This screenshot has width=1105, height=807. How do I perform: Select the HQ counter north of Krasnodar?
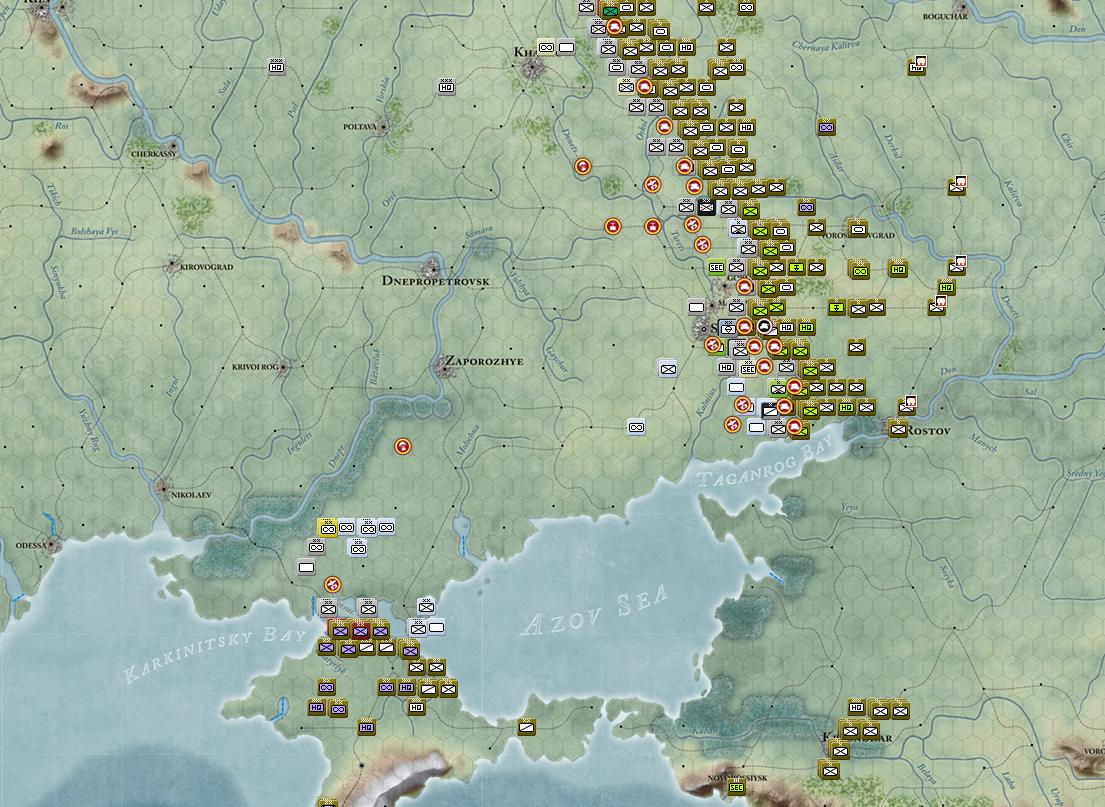pyautogui.click(x=856, y=707)
